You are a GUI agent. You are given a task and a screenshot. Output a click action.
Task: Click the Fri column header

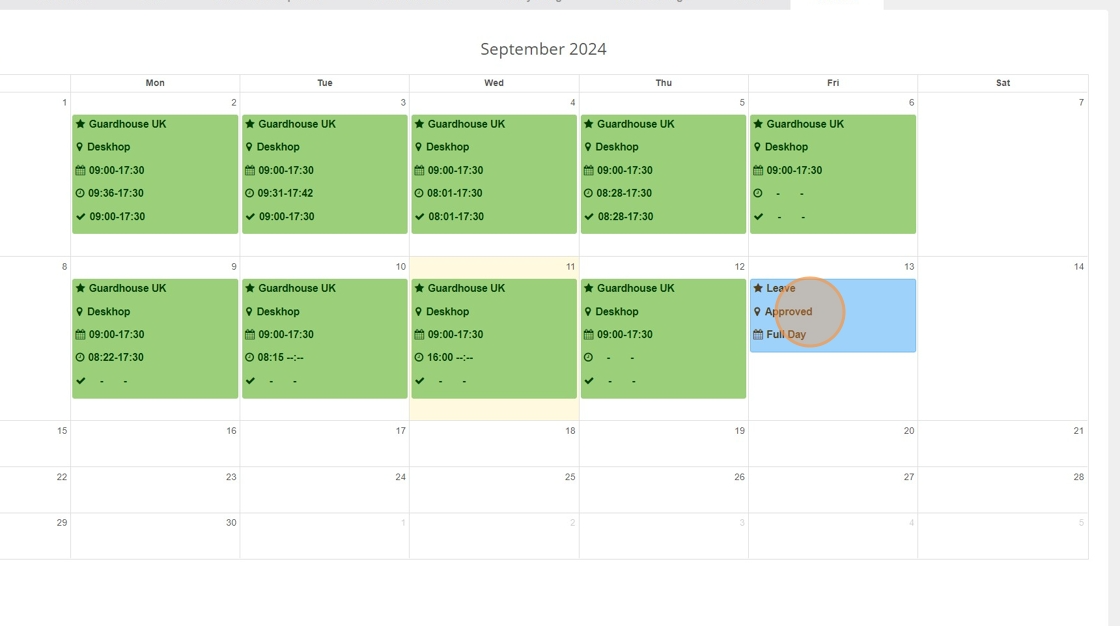coord(833,83)
